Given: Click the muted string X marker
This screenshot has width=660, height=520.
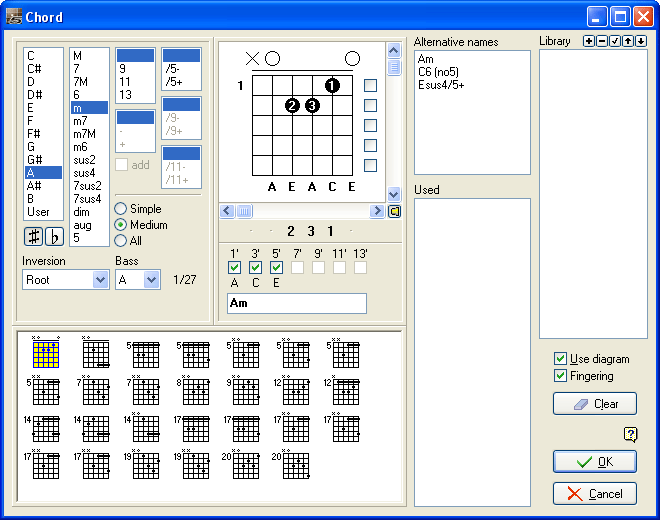Looking at the screenshot, I should click(x=252, y=59).
